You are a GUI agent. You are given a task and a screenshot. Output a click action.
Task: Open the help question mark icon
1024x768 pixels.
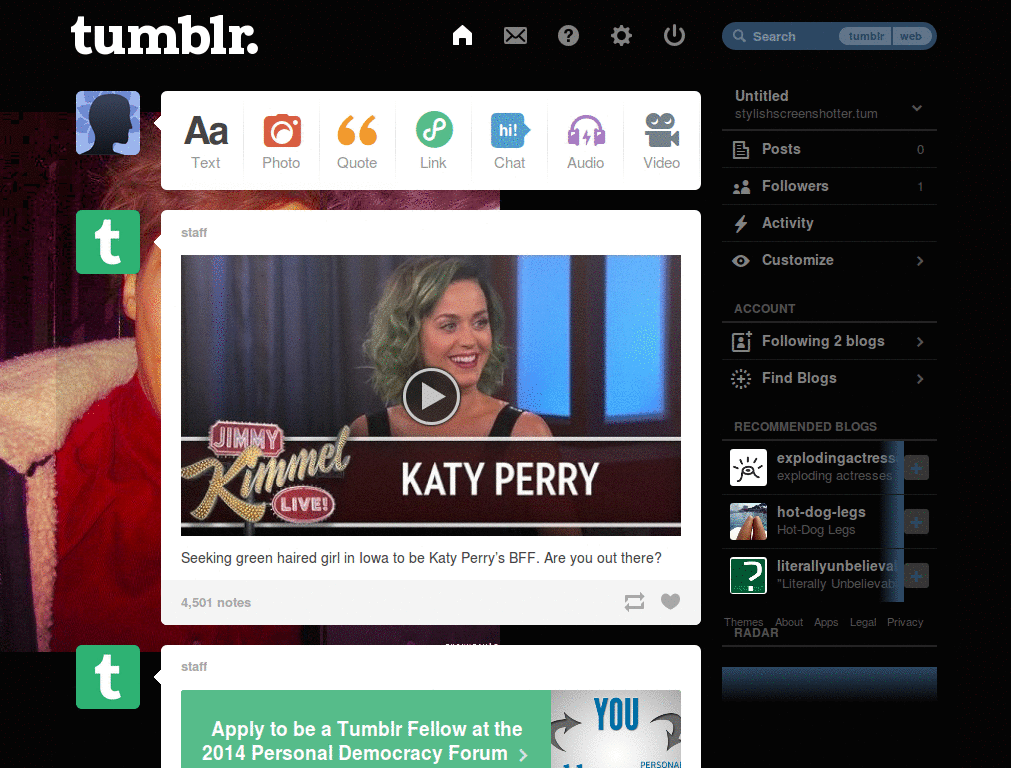[x=568, y=35]
